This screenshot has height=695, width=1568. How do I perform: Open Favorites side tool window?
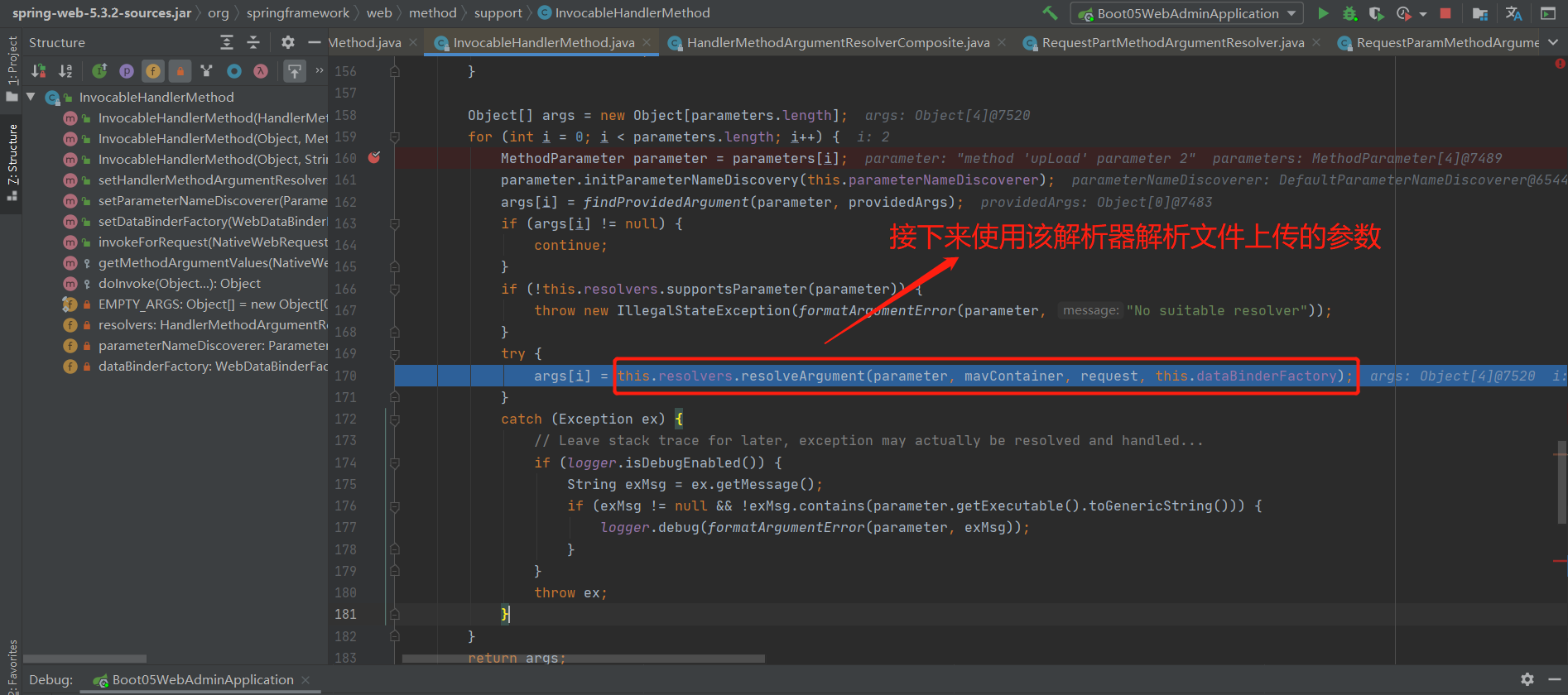(x=12, y=666)
